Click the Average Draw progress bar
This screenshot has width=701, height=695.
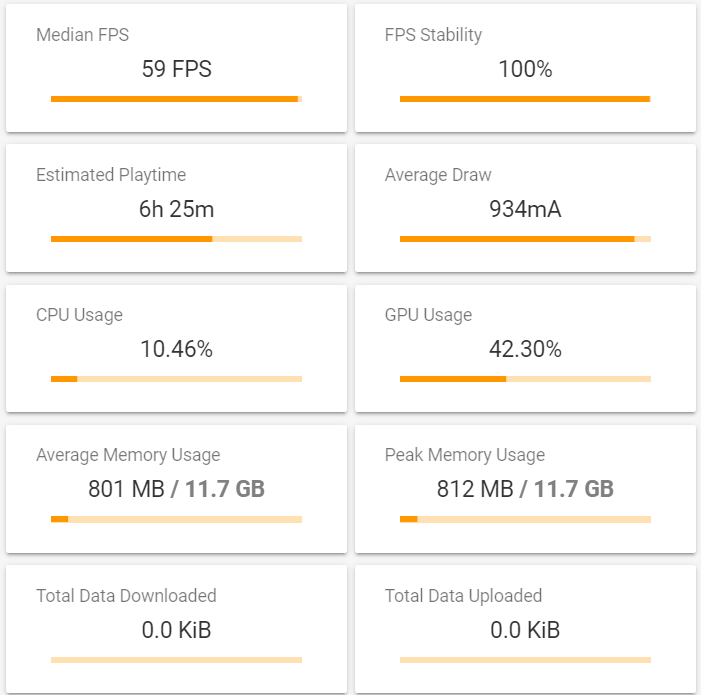click(525, 239)
